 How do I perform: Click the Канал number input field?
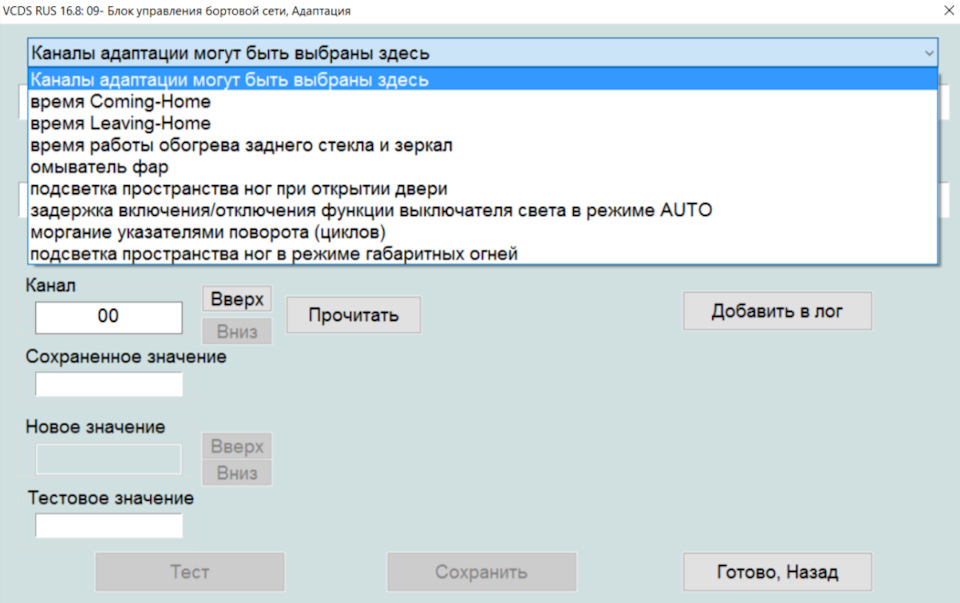[108, 317]
